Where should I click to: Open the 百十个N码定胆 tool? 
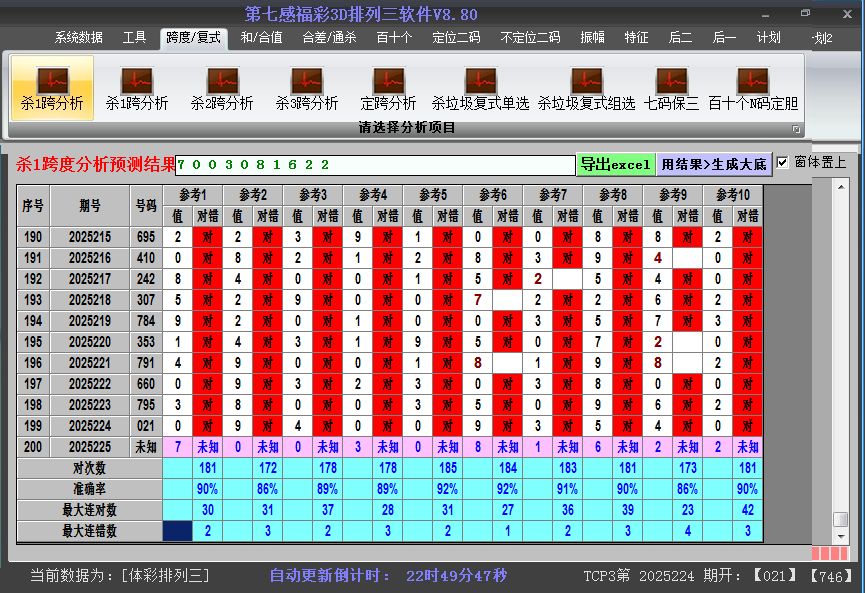point(753,88)
